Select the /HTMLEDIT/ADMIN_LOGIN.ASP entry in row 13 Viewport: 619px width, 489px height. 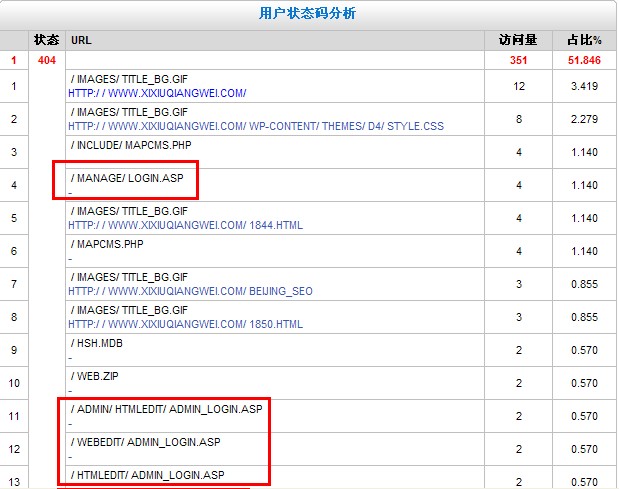coord(148,474)
